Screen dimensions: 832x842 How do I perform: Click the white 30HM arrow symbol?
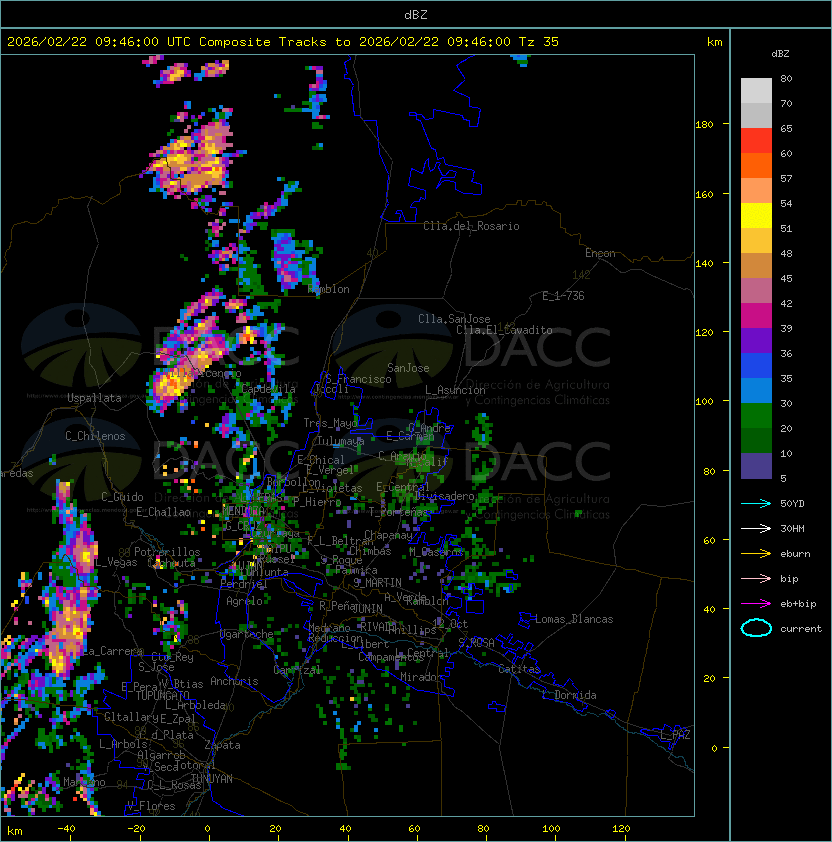(x=756, y=528)
